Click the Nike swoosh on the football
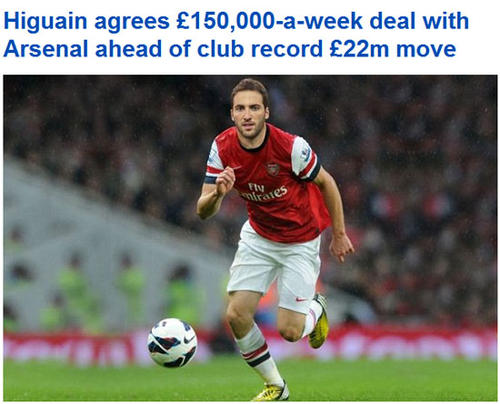Image resolution: width=500 pixels, height=404 pixels. click(x=189, y=339)
